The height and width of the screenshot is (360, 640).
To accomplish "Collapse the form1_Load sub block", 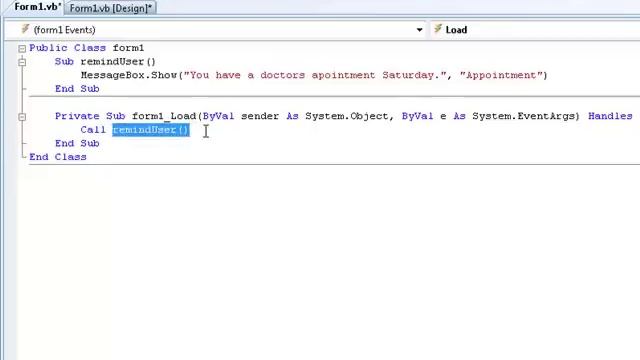I will coord(22,117).
